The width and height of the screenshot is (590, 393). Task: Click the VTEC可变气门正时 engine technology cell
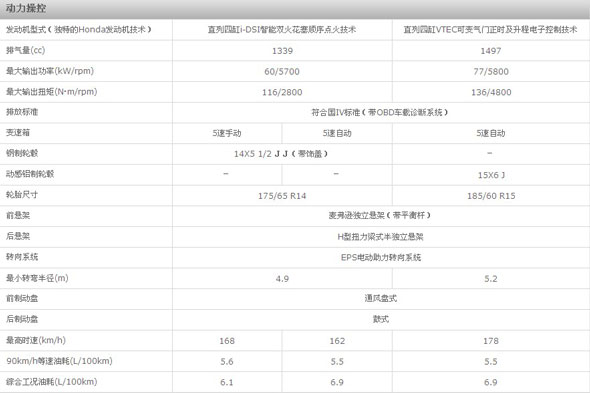point(491,29)
